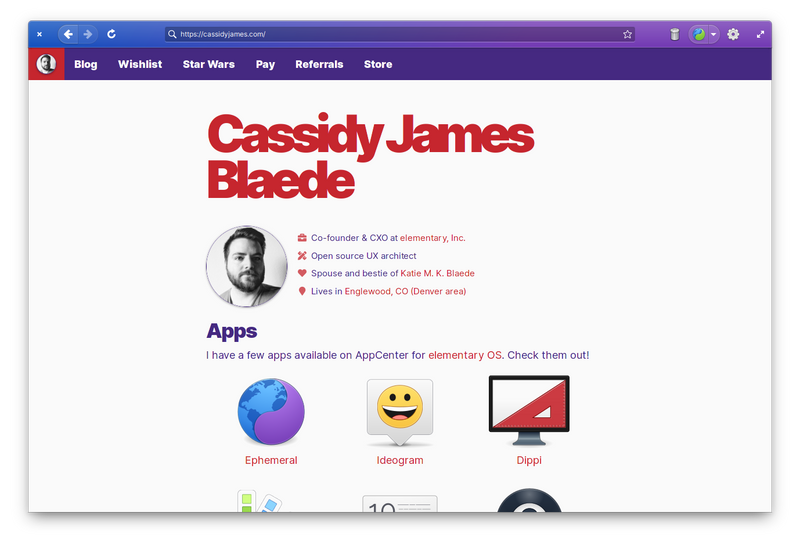Viewport: 800px width, 548px height.
Task: Click the avatar home logo in navbar
Action: 46,64
